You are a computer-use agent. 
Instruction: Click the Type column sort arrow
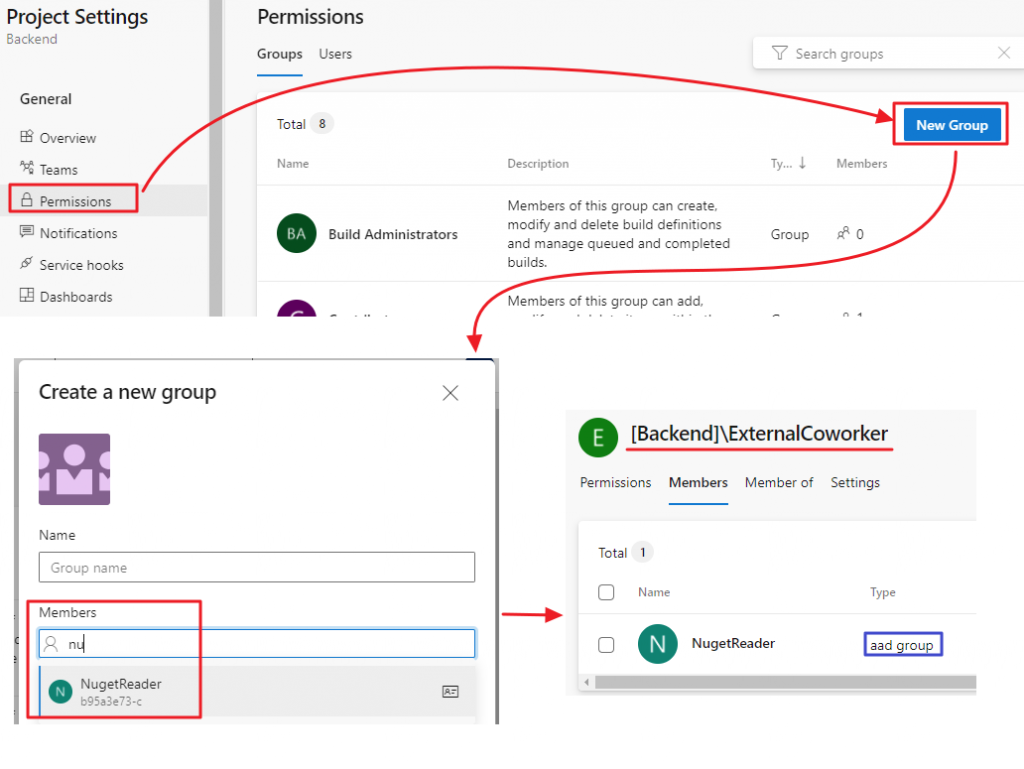[x=802, y=163]
